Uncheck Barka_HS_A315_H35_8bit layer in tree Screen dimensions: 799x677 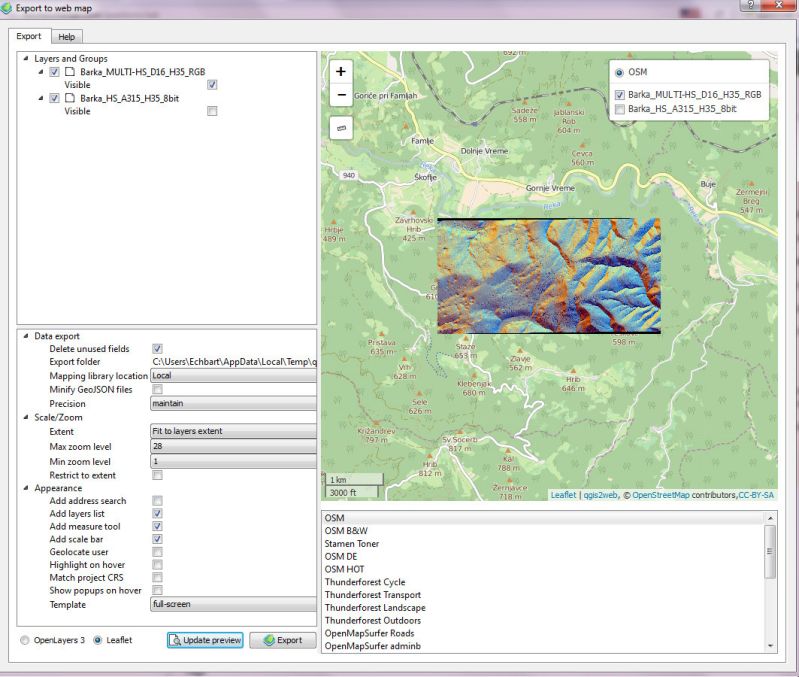[55, 98]
